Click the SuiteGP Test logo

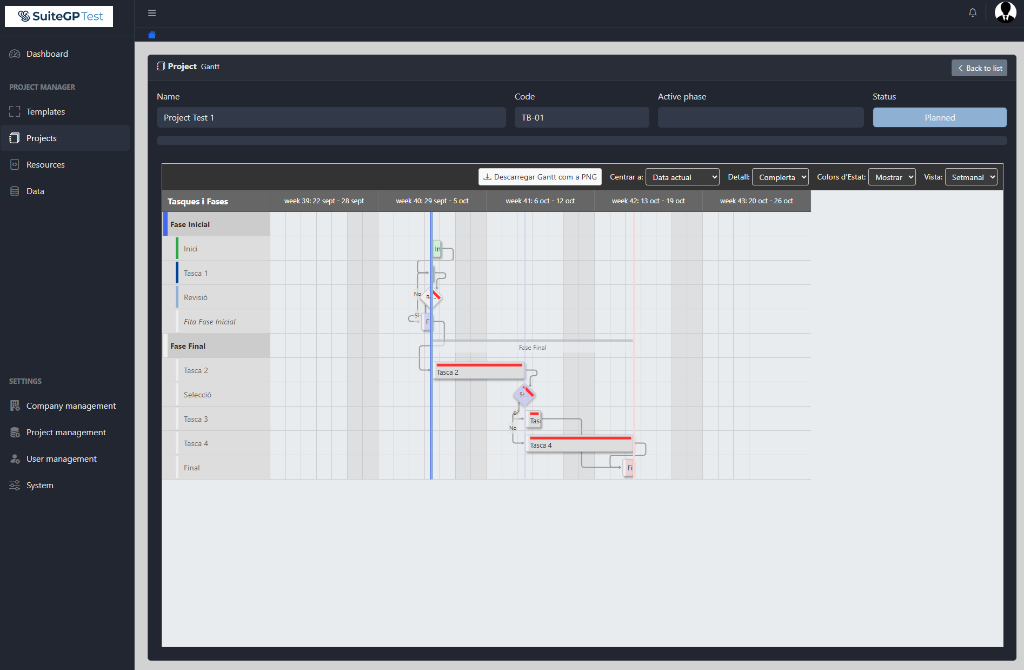[59, 16]
